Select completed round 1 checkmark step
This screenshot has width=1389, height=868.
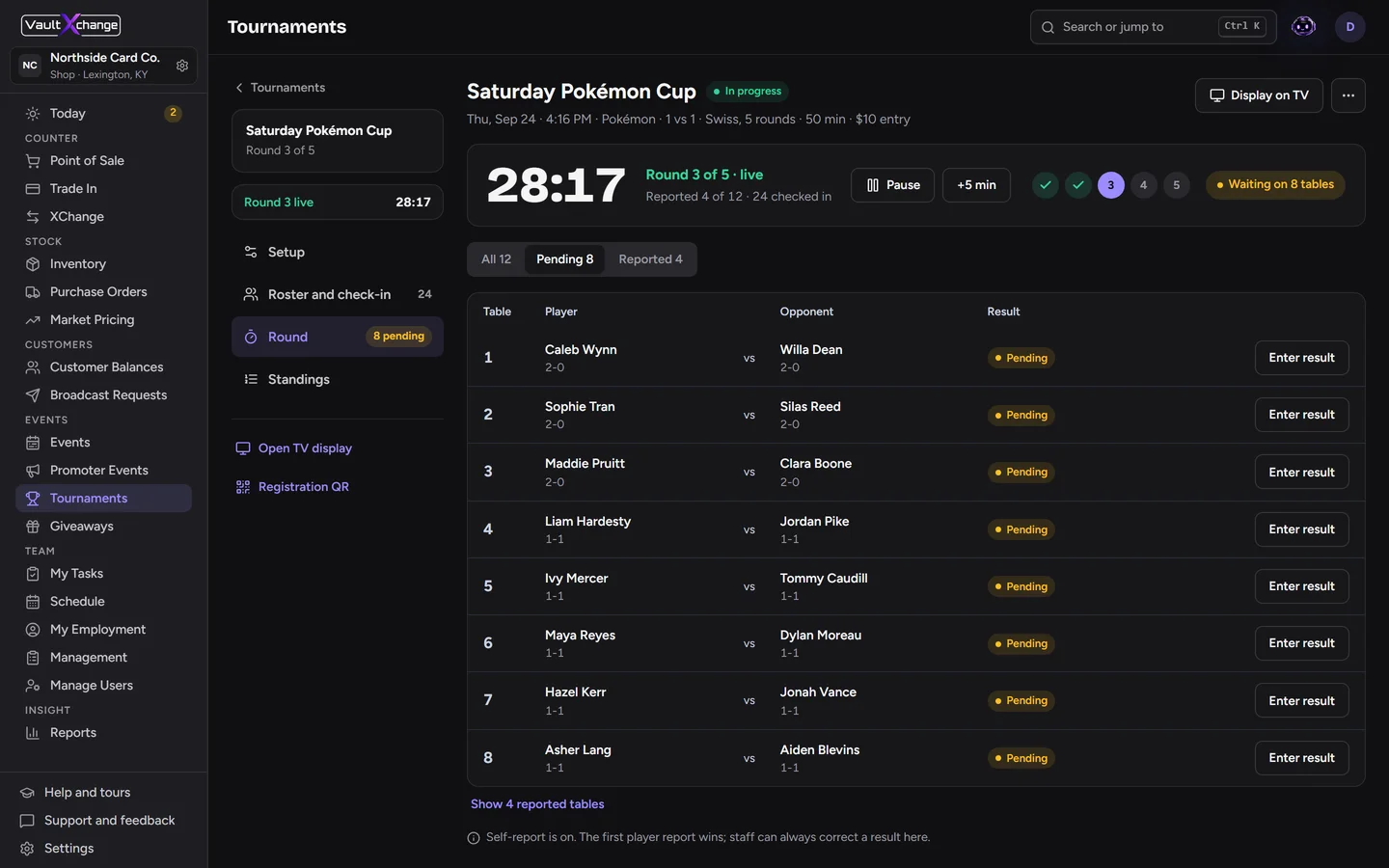[x=1046, y=185]
